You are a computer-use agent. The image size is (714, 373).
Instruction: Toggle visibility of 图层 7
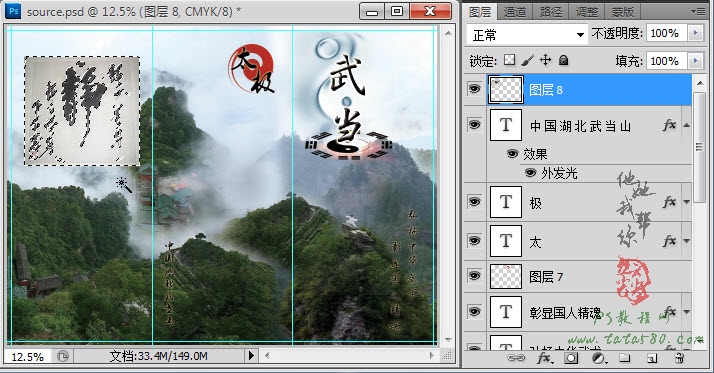[474, 276]
